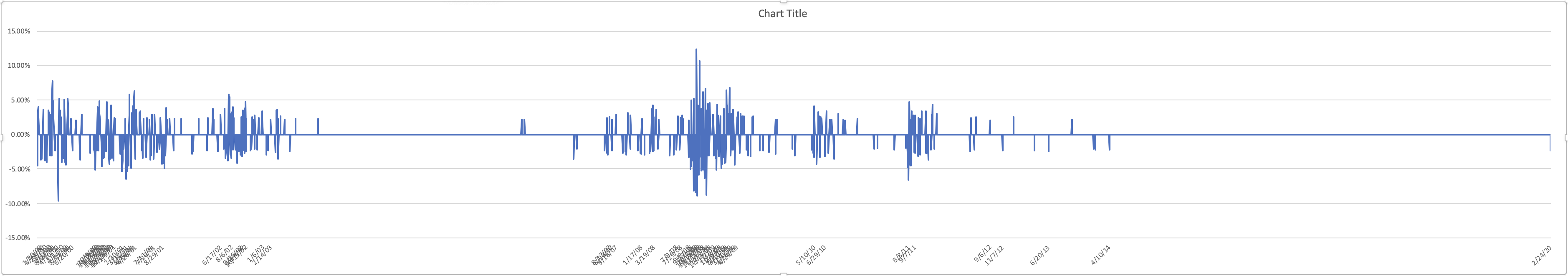
Task: Click the top-center chart resize handle
Action: 784,2
